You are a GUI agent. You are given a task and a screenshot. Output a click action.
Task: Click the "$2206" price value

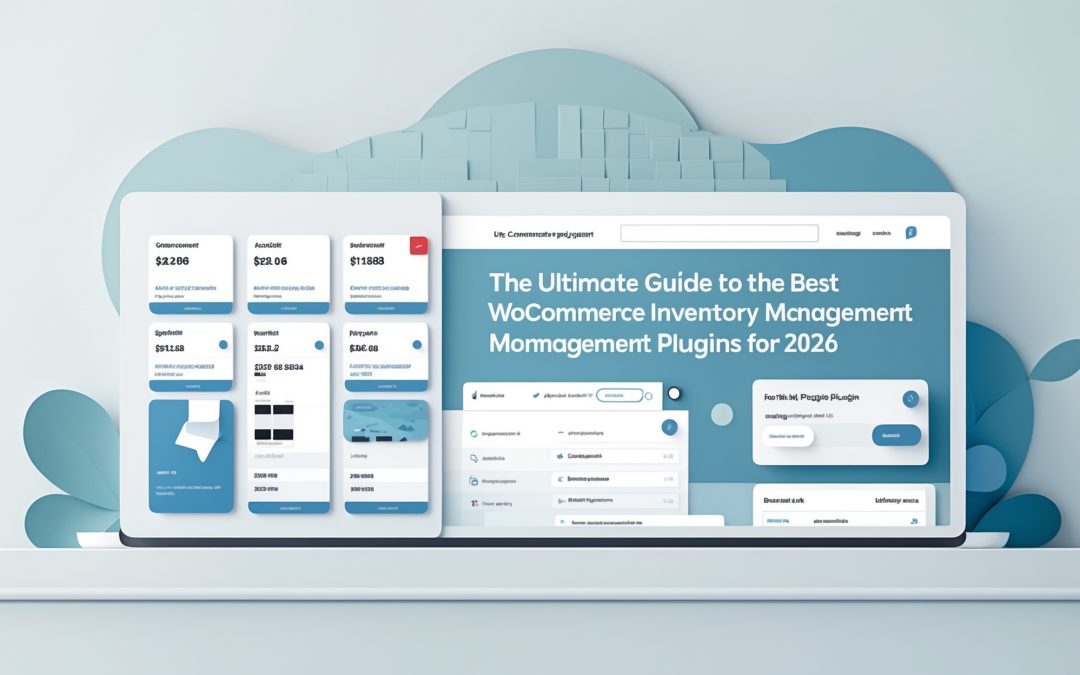click(x=172, y=261)
